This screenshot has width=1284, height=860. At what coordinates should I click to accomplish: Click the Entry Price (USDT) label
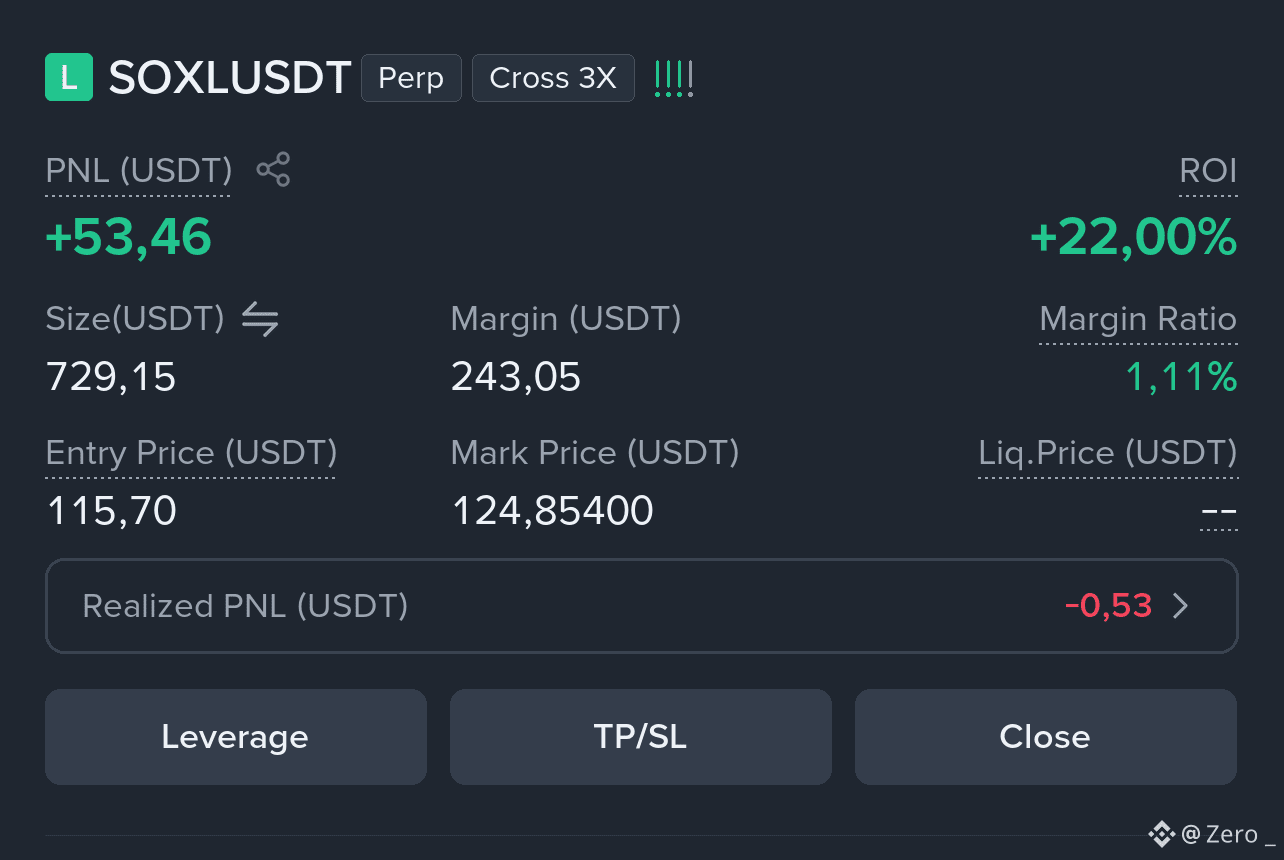191,453
